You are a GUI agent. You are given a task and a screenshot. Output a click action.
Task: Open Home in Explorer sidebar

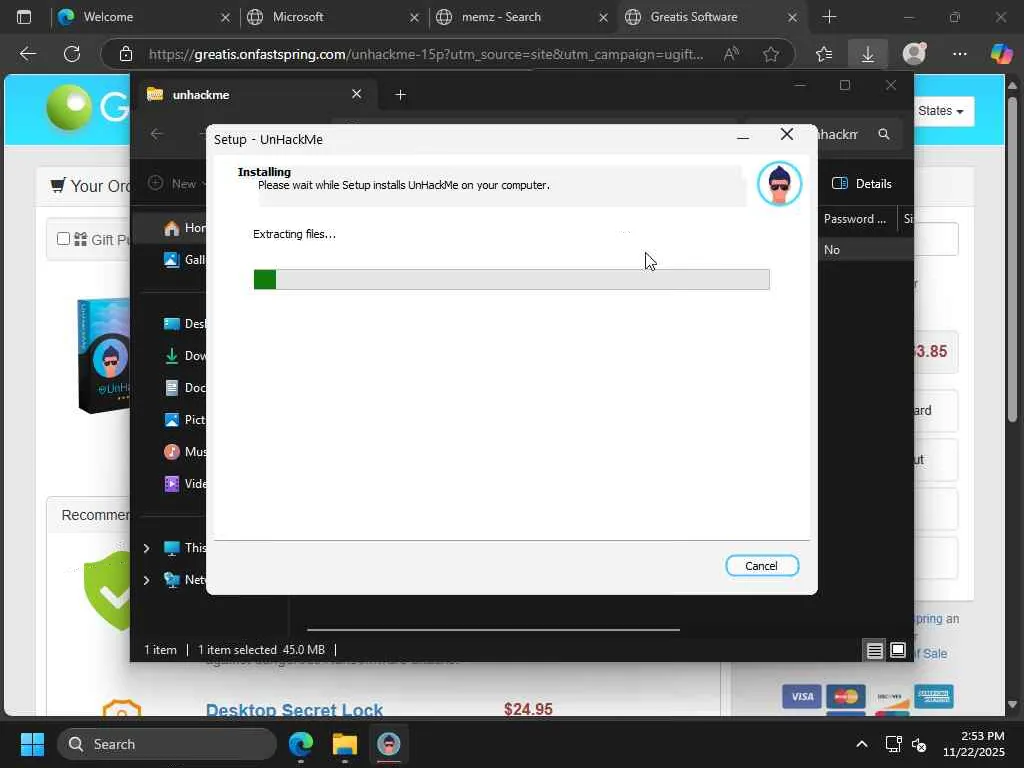pos(184,228)
